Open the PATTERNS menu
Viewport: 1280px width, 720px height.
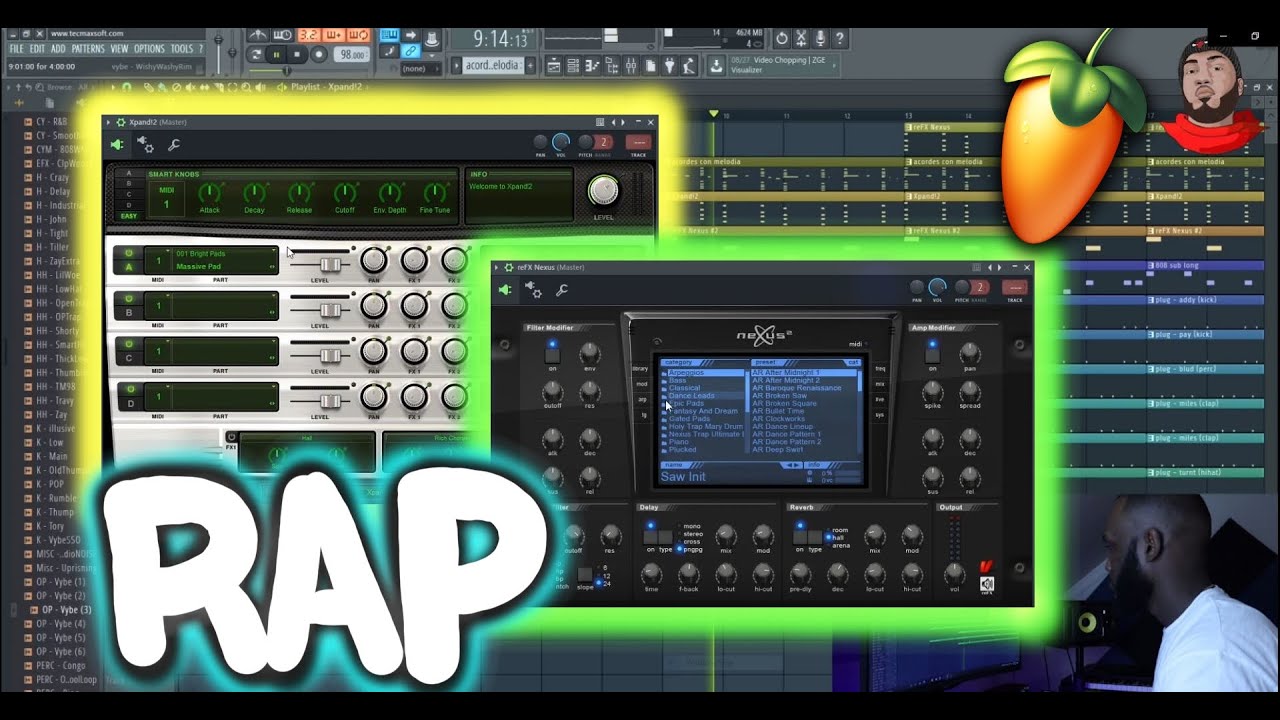87,48
